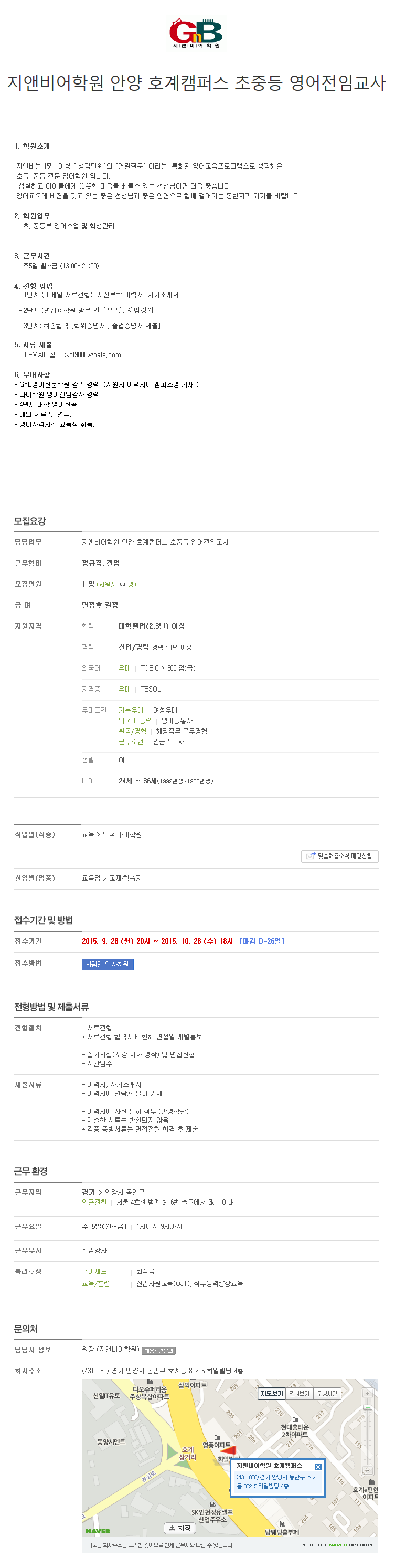Switch map to 위성사진 view

pos(327,1394)
